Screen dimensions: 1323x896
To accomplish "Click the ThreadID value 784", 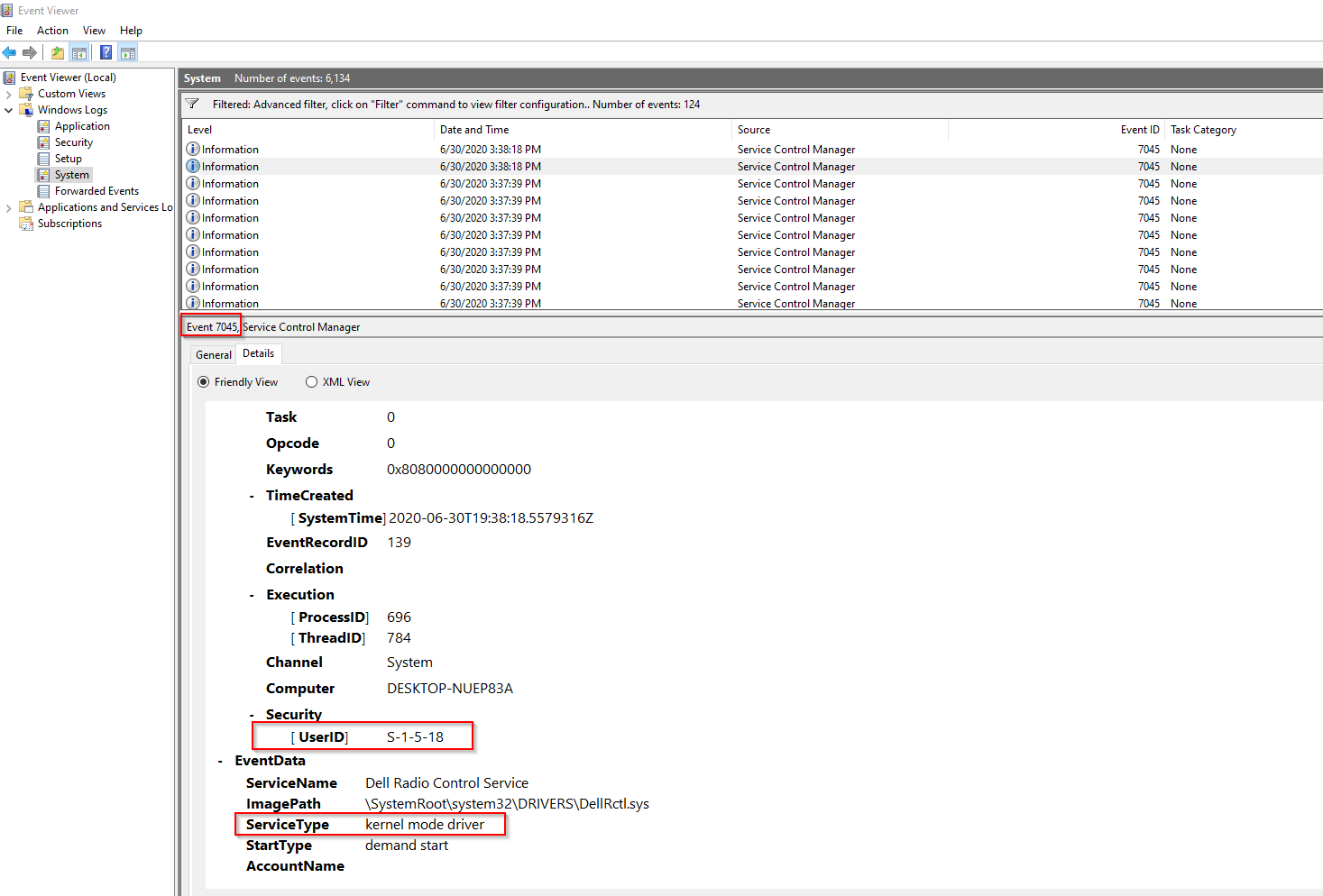I will click(399, 638).
